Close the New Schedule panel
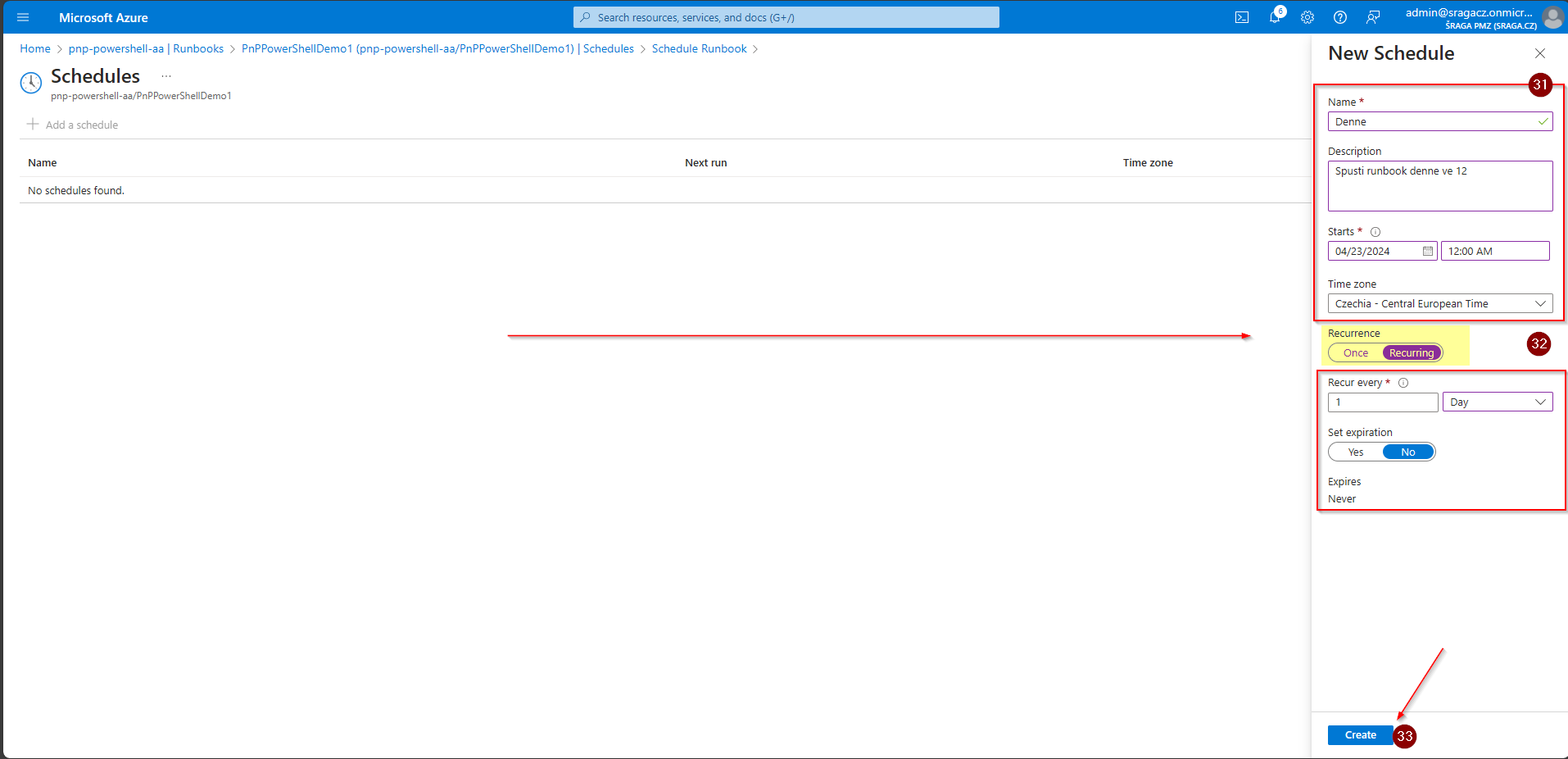 (x=1540, y=53)
